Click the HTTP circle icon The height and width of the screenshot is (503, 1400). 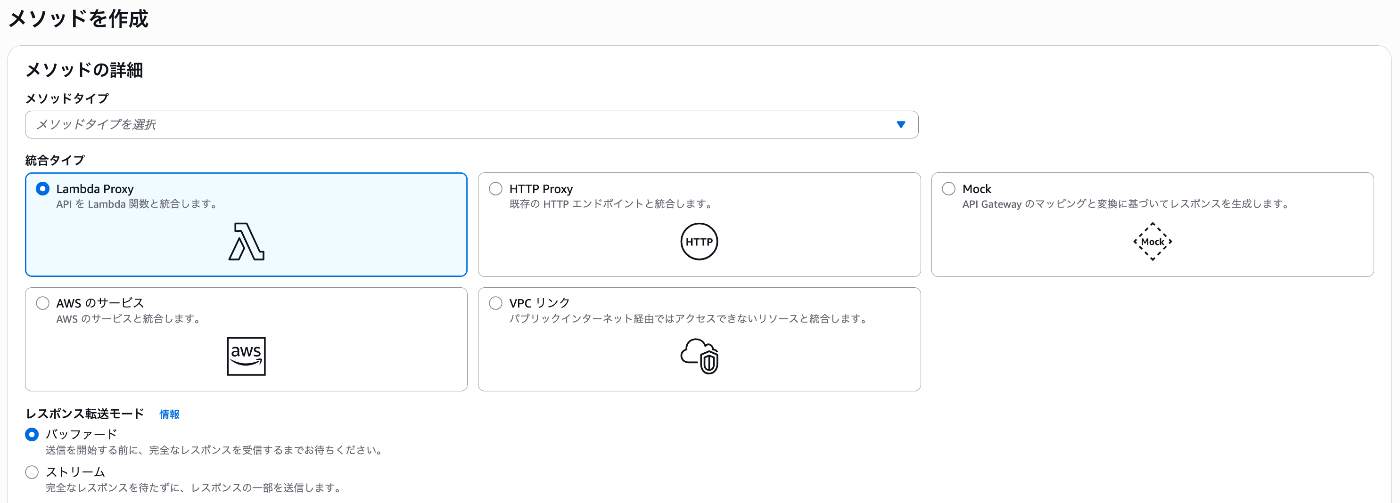click(699, 242)
